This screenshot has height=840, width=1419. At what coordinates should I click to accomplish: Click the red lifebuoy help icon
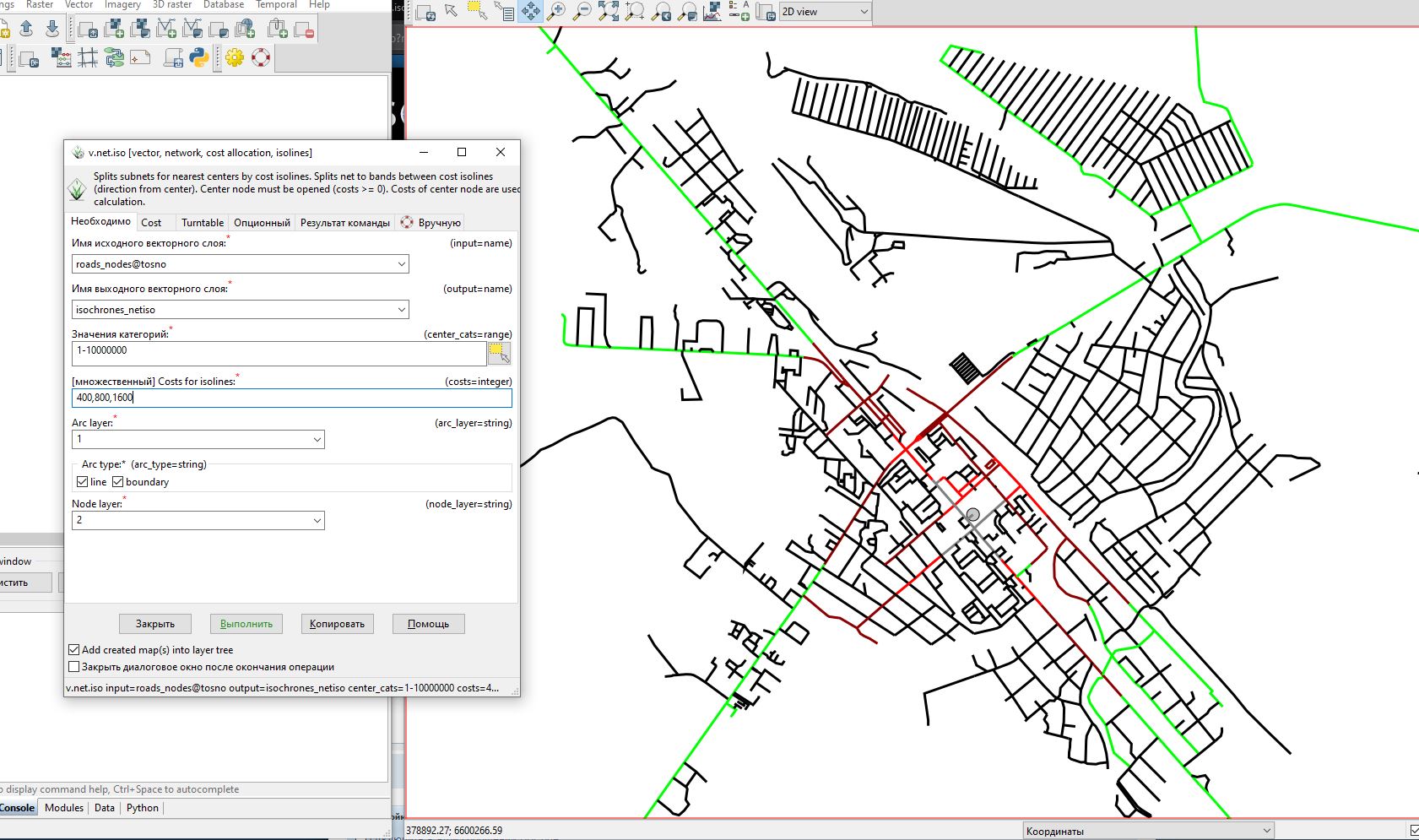tap(261, 57)
